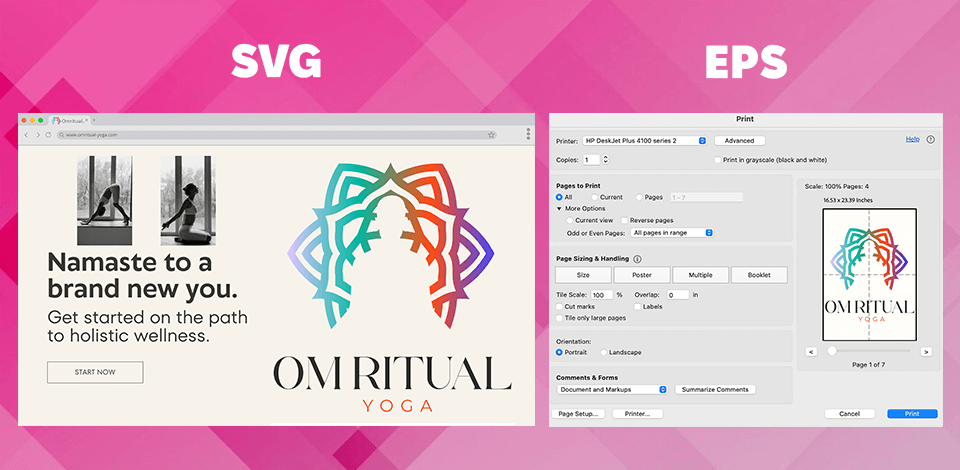Select Portrait orientation
The height and width of the screenshot is (470, 960).
559,352
